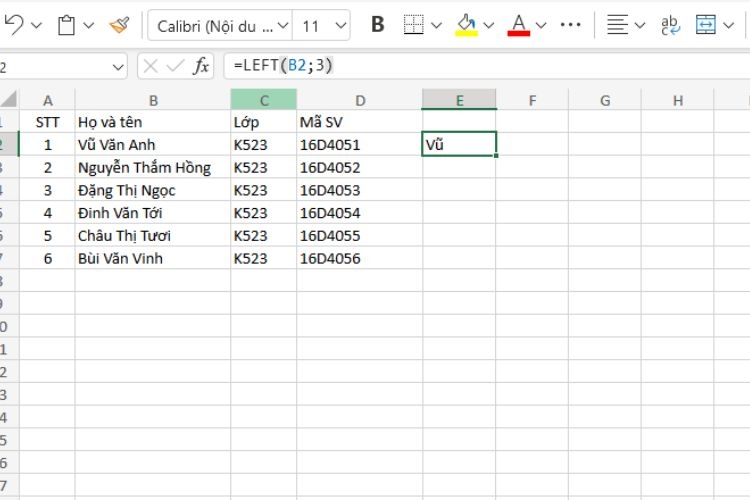Click the 'Lớp' header cell
750x500 pixels.
264,122
